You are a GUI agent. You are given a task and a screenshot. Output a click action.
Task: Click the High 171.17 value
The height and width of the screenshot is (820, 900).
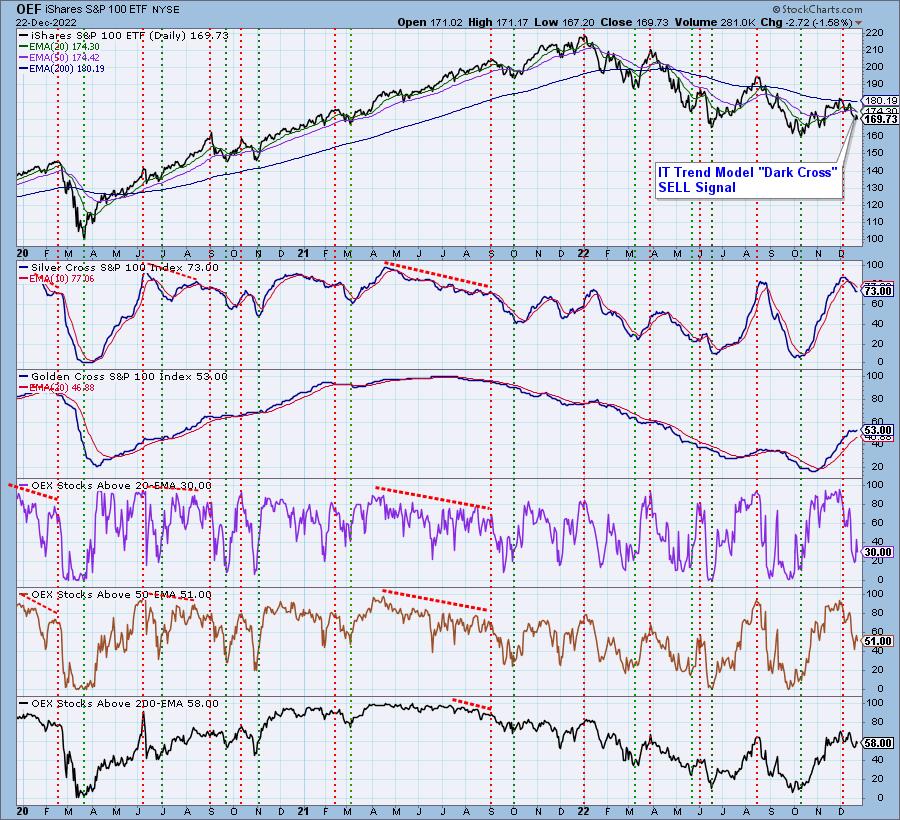pyautogui.click(x=499, y=22)
